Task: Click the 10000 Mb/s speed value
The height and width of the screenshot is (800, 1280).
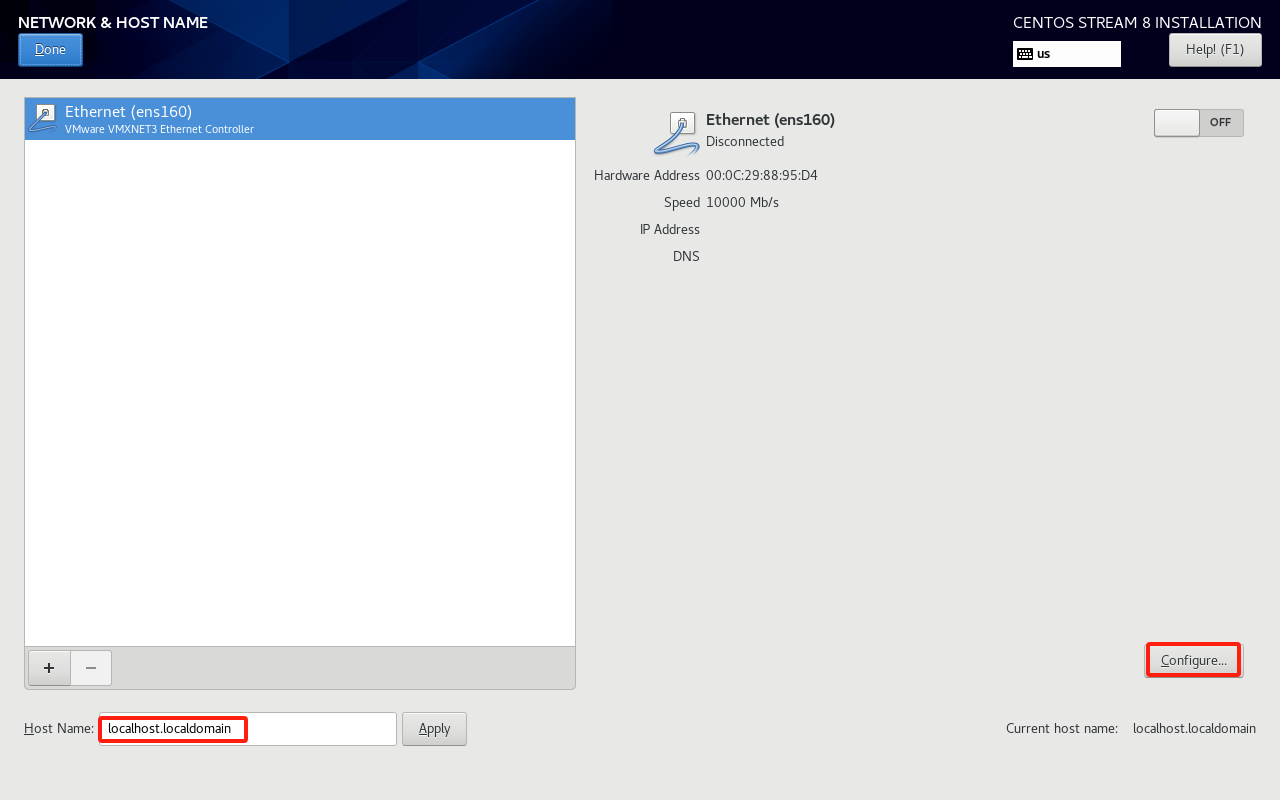Action: click(x=742, y=203)
